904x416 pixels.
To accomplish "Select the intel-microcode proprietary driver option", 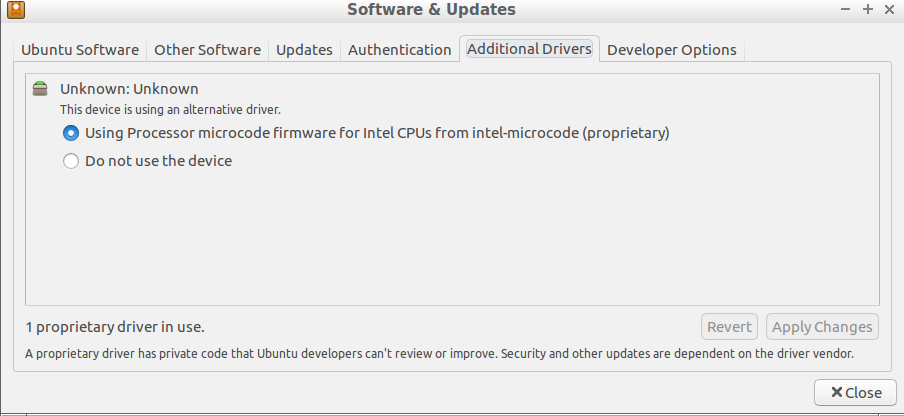I will [x=366, y=133].
